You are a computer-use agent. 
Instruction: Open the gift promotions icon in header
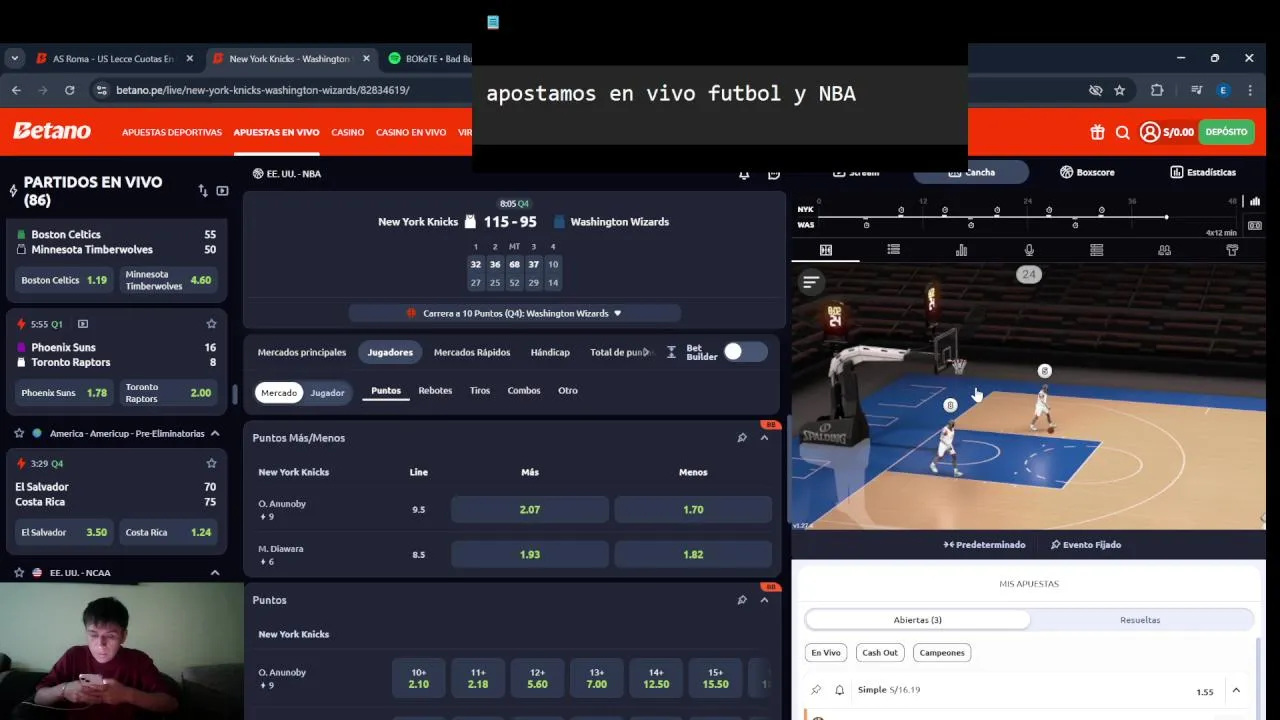1097,132
